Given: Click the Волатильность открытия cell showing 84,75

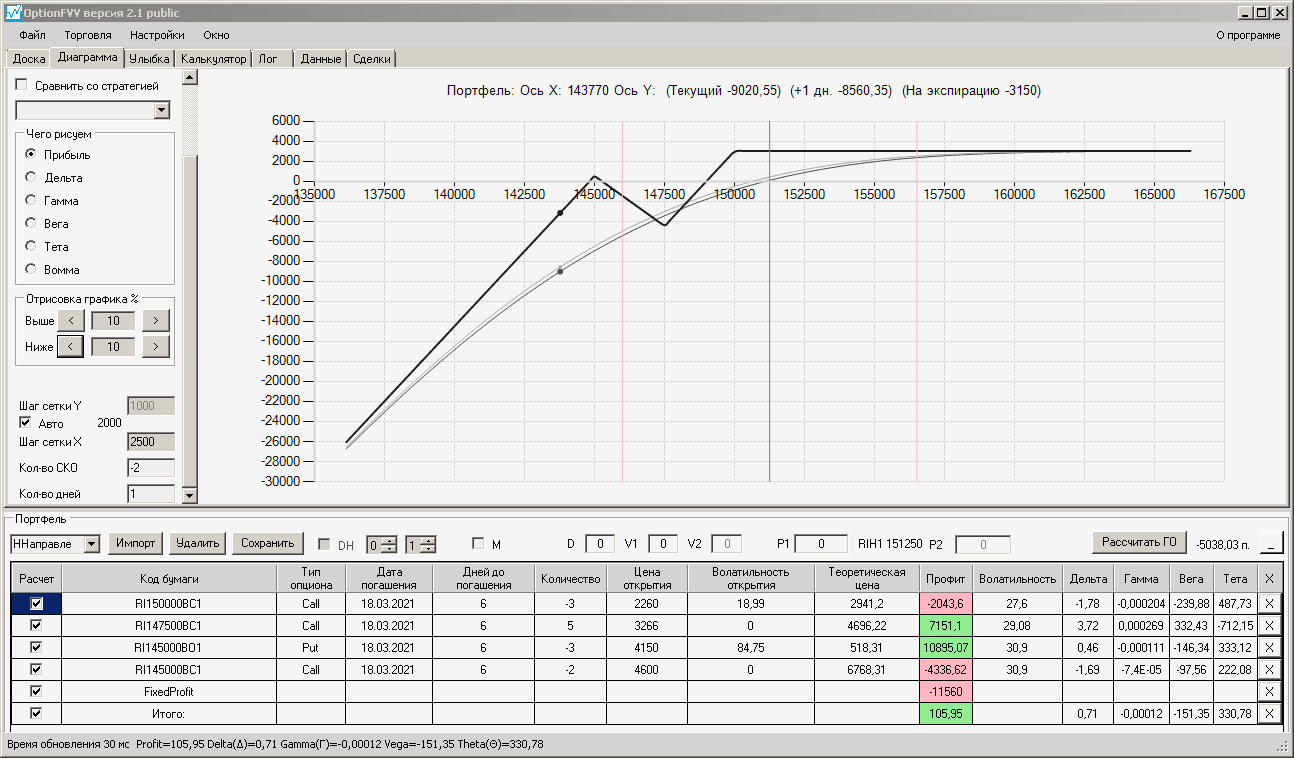Looking at the screenshot, I should coord(750,647).
